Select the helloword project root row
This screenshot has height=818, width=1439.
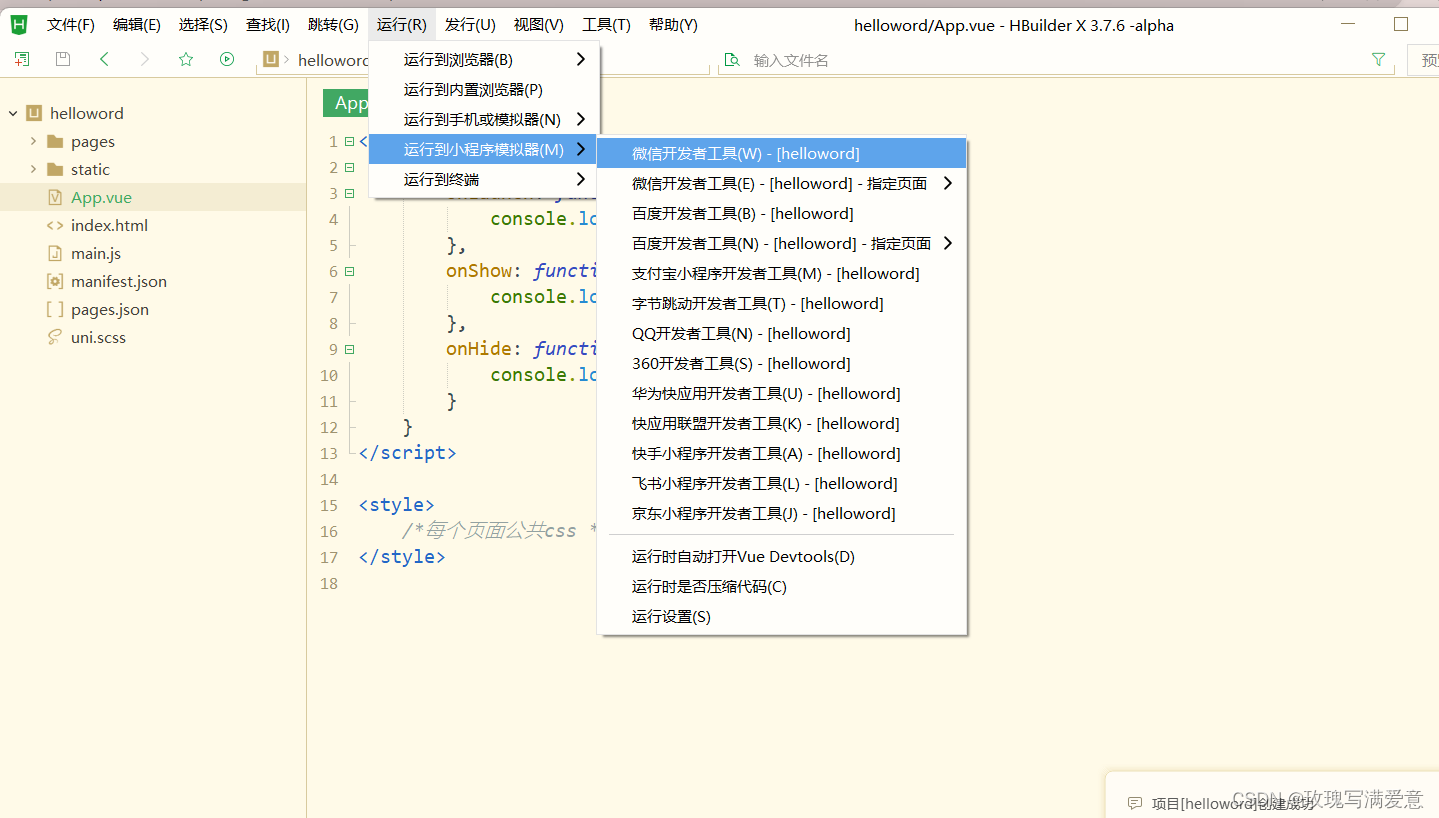pos(153,114)
